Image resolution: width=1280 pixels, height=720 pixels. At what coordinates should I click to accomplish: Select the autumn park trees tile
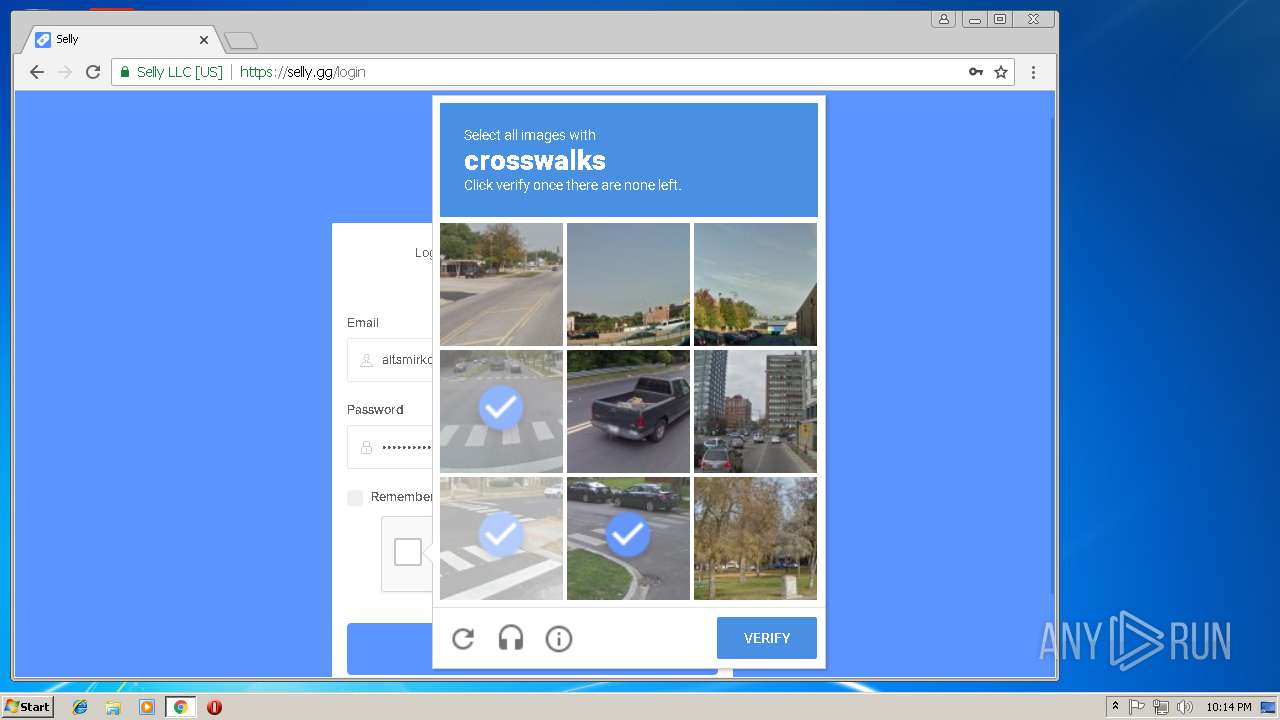755,538
